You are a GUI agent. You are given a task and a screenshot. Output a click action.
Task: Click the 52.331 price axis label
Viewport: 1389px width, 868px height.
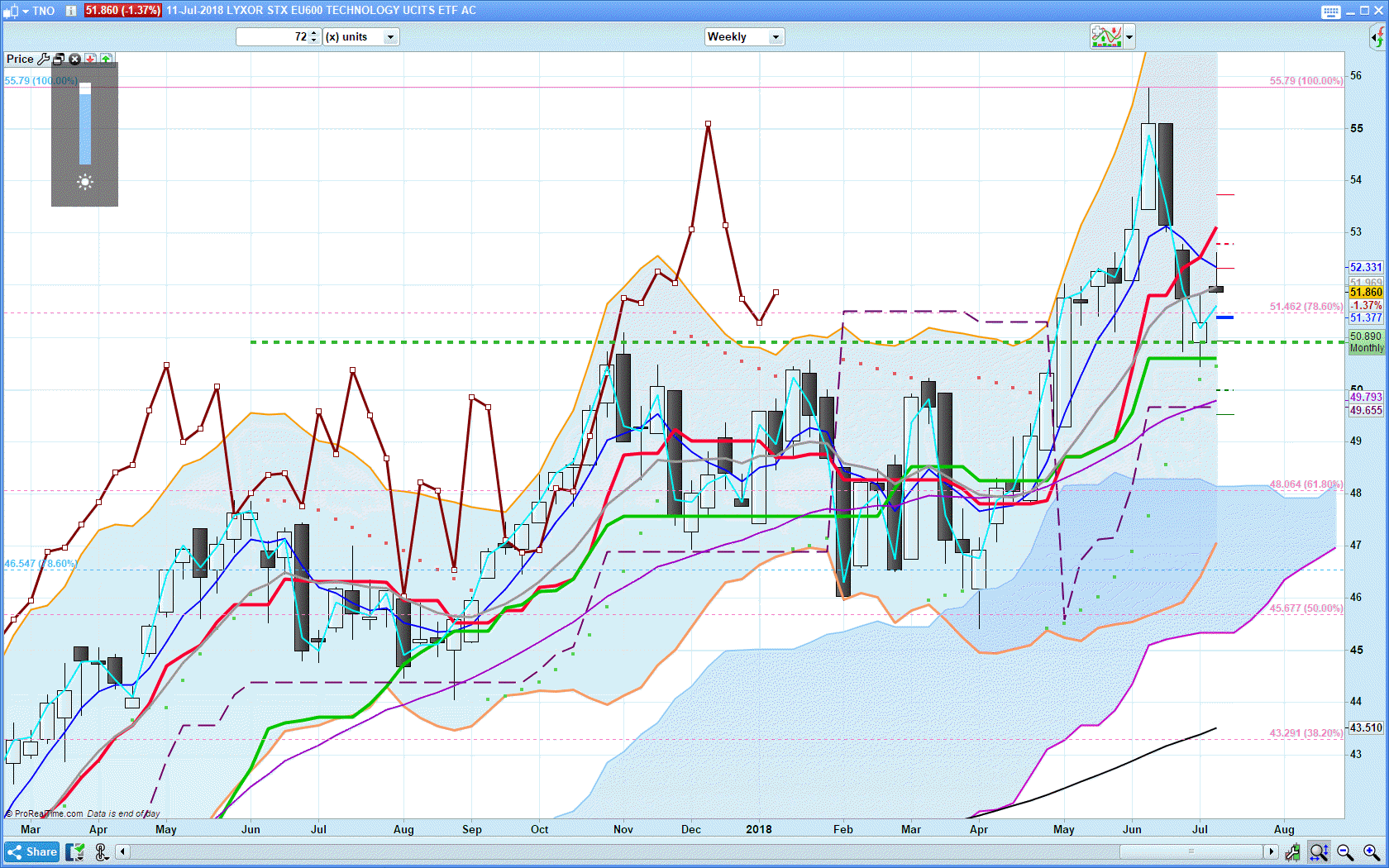tap(1366, 267)
